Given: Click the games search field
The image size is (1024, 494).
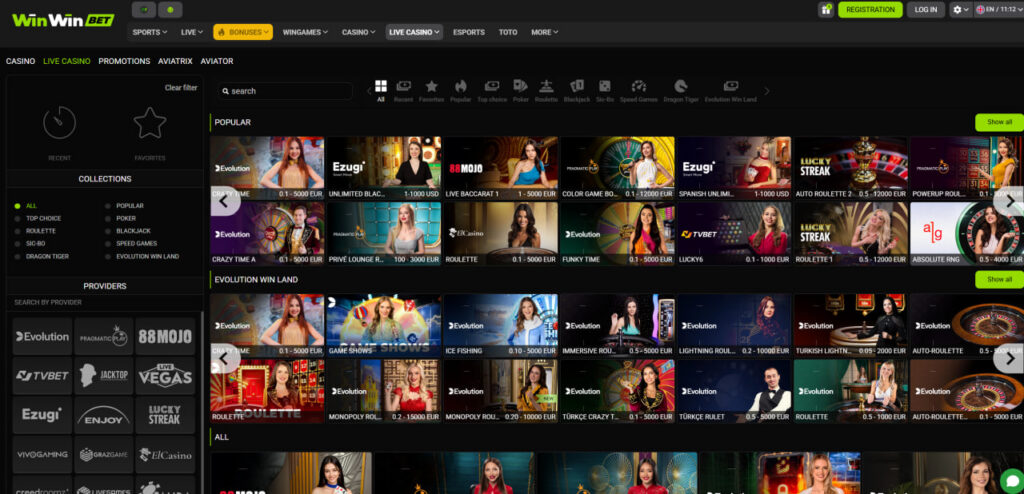Looking at the screenshot, I should (x=285, y=91).
